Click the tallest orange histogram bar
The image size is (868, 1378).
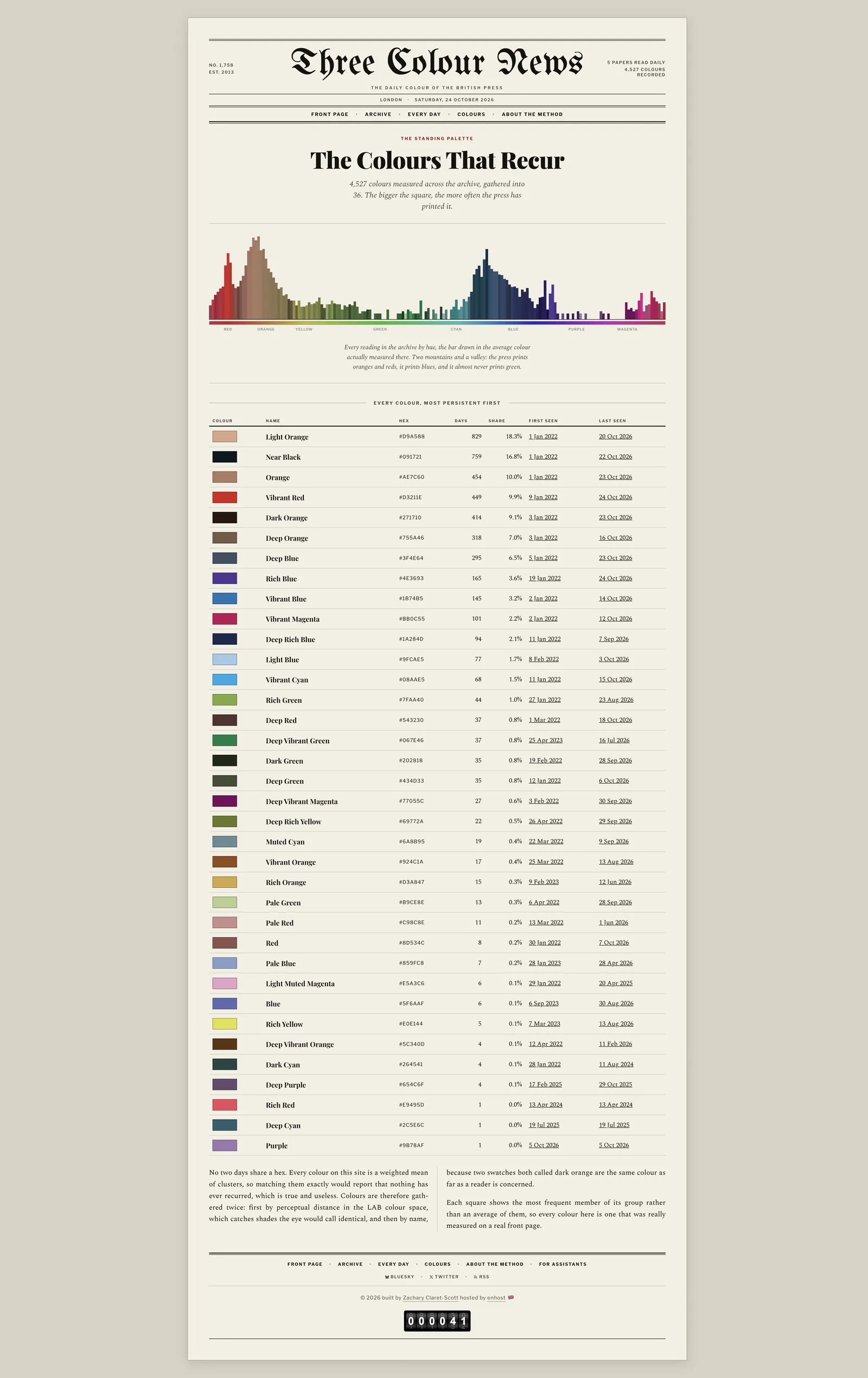258,277
